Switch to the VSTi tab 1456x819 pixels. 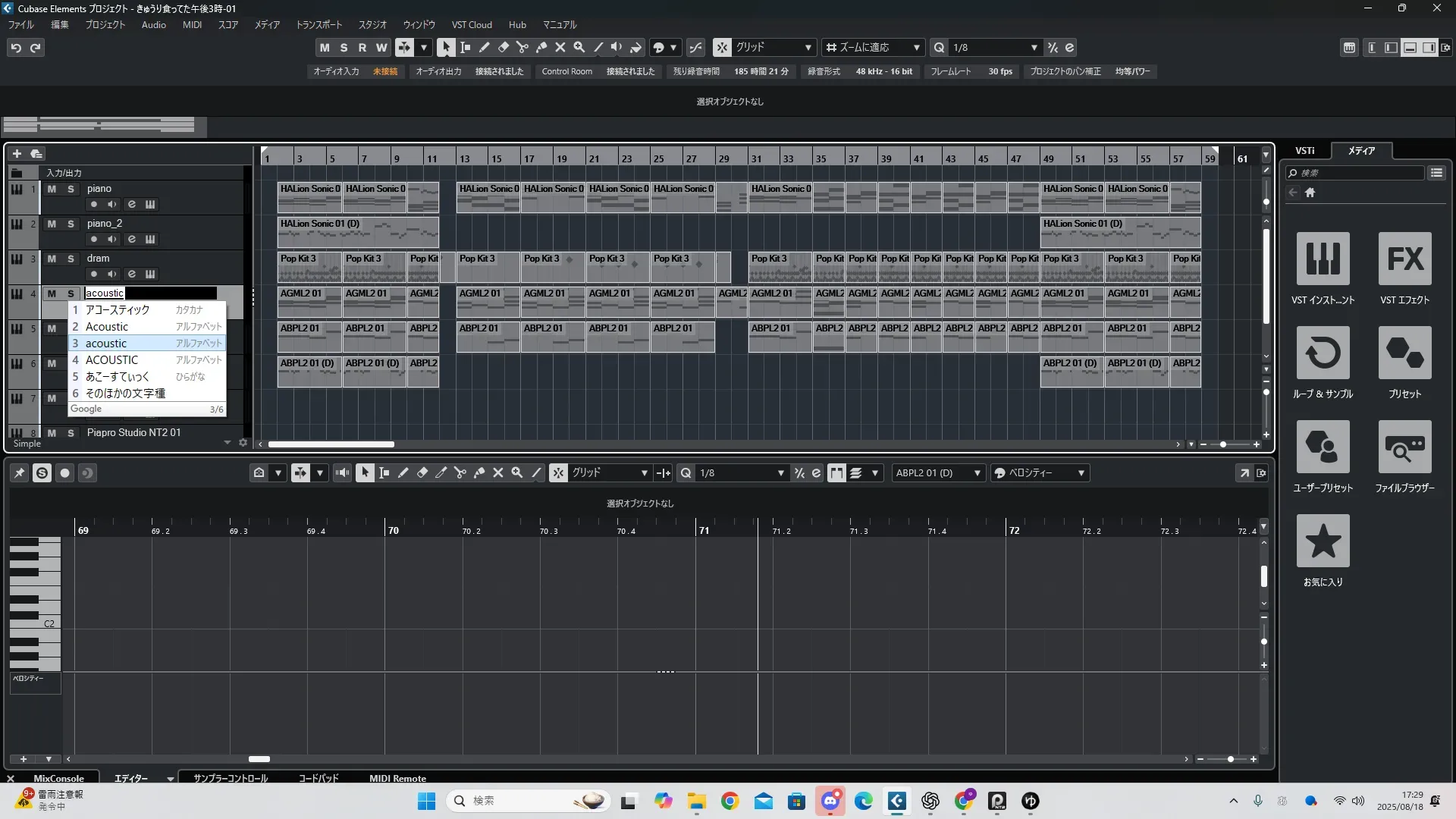click(x=1304, y=151)
